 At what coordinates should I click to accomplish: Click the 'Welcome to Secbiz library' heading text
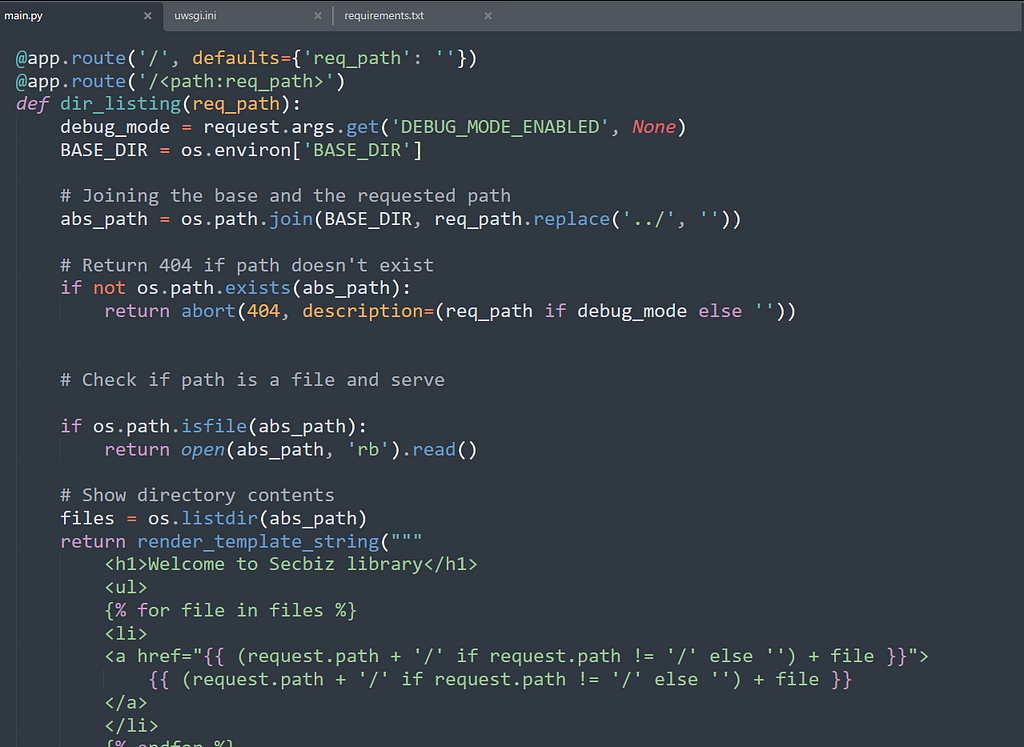(286, 564)
